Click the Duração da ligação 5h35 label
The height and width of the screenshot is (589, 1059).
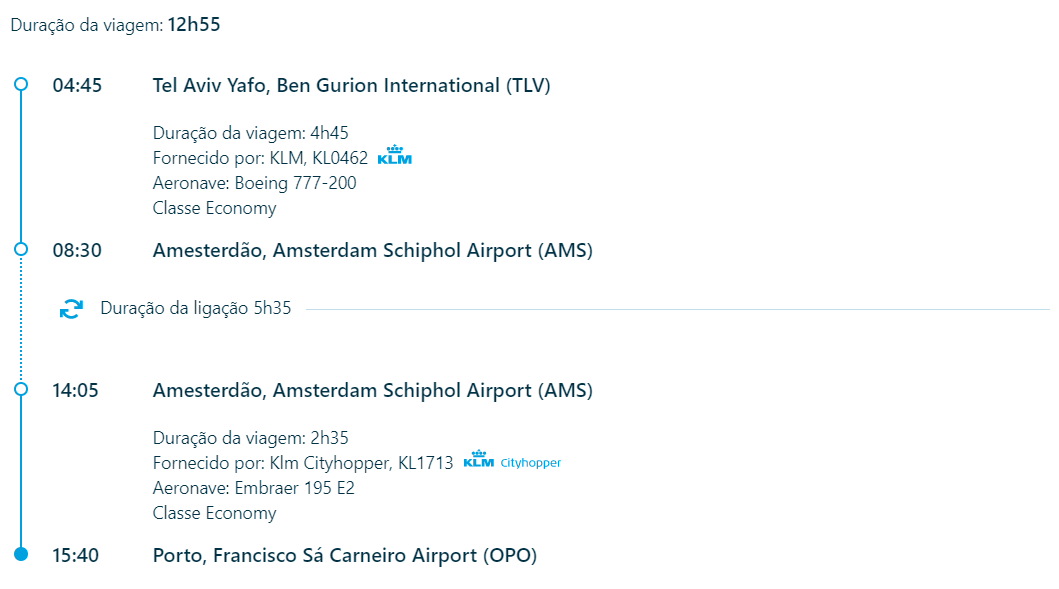196,308
